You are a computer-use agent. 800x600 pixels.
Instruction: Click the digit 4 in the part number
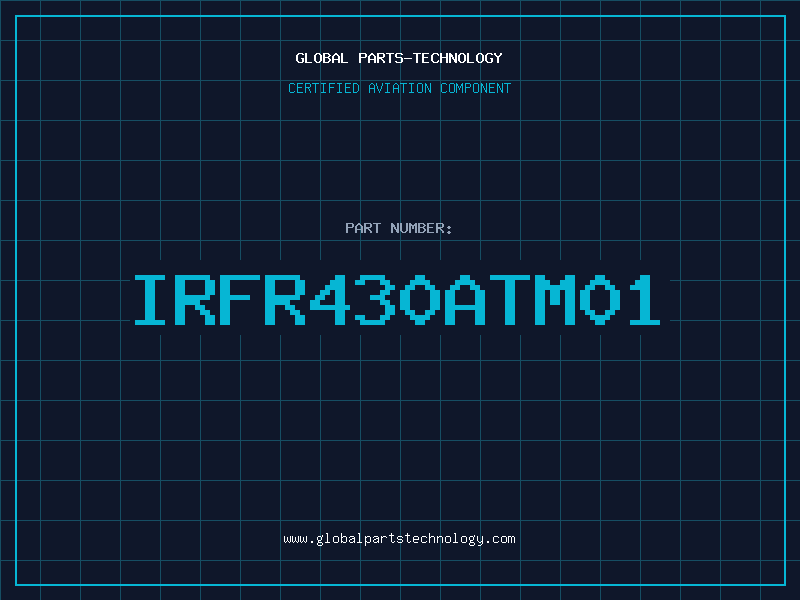[330, 300]
